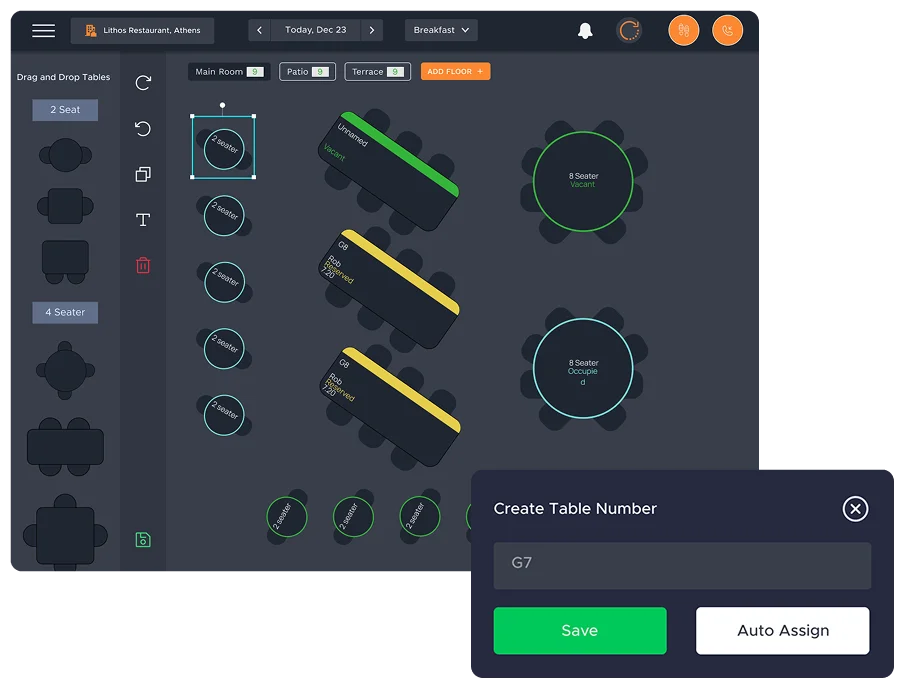The image size is (906, 690).
Task: Expand the Breakfast shift dropdown
Action: coord(441,30)
